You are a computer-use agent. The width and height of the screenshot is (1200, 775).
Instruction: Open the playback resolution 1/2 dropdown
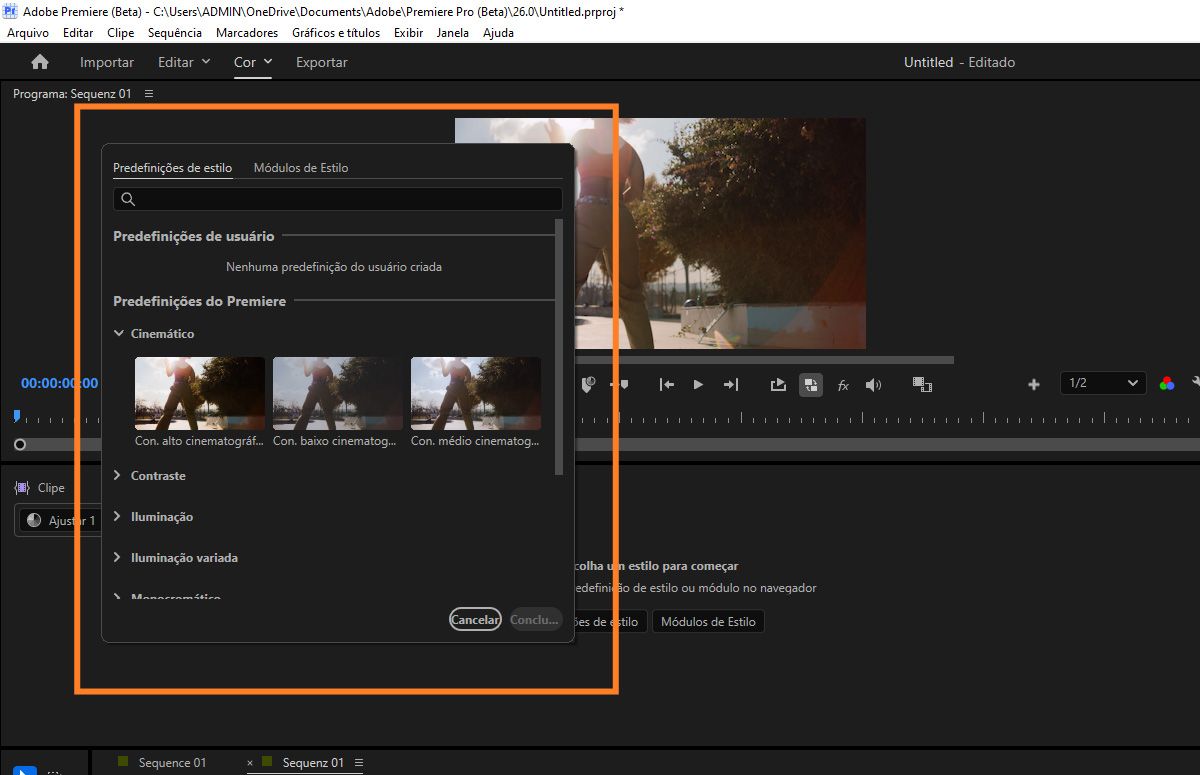pos(1102,383)
